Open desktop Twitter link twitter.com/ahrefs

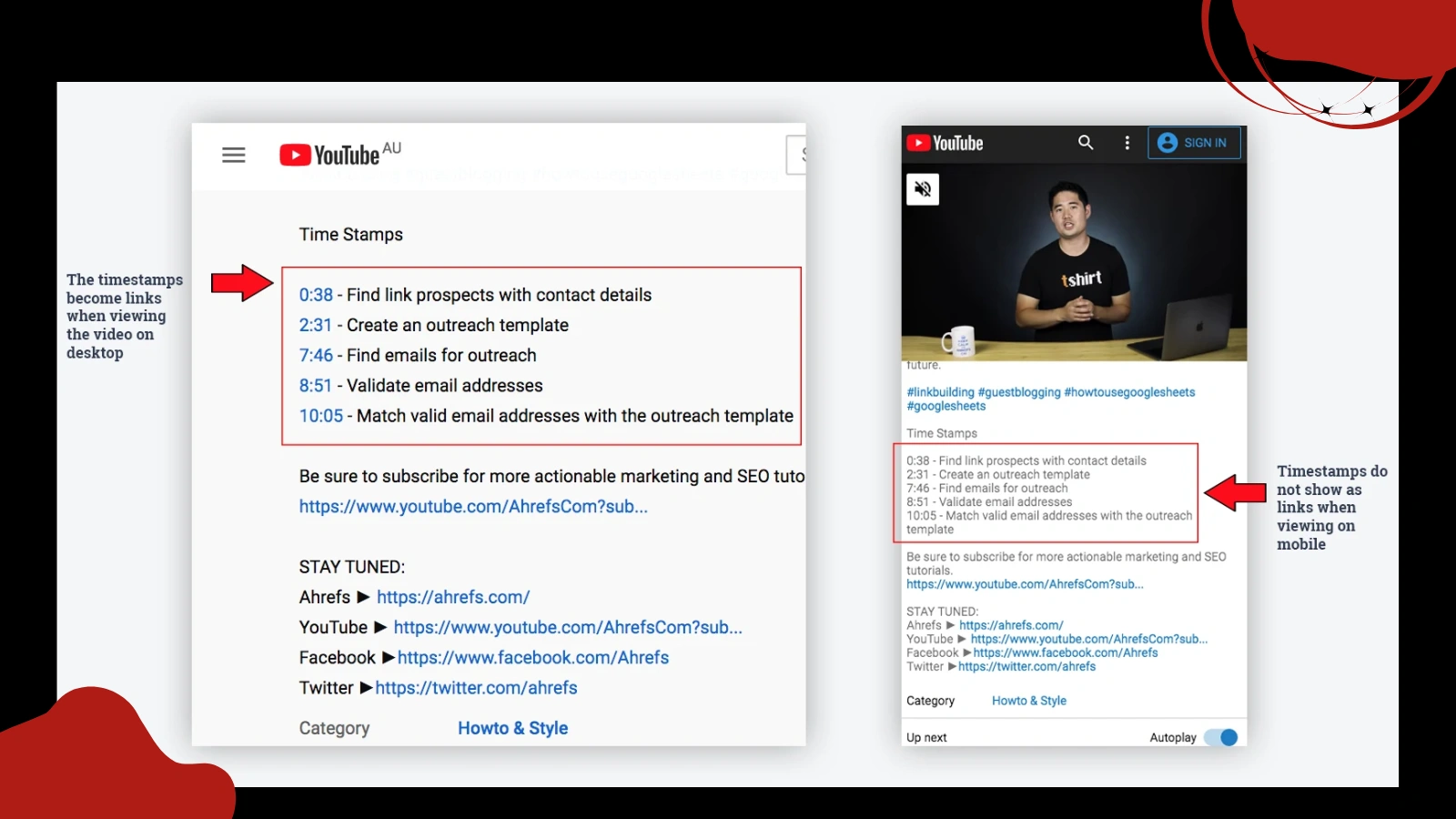click(476, 688)
